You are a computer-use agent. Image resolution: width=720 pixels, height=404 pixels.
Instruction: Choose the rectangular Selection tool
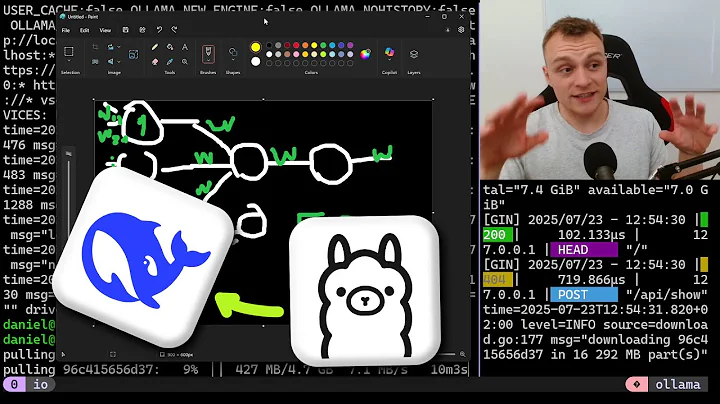pos(68,51)
